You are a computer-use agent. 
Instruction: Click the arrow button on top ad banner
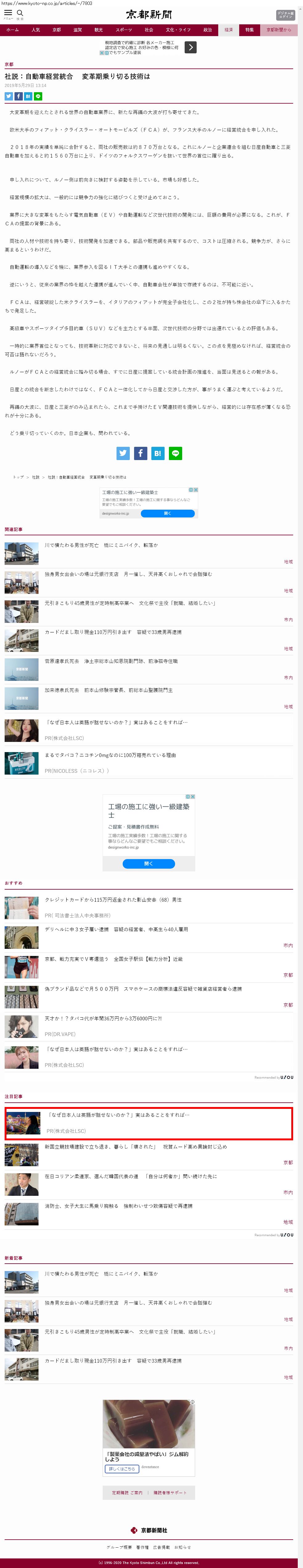190,47
